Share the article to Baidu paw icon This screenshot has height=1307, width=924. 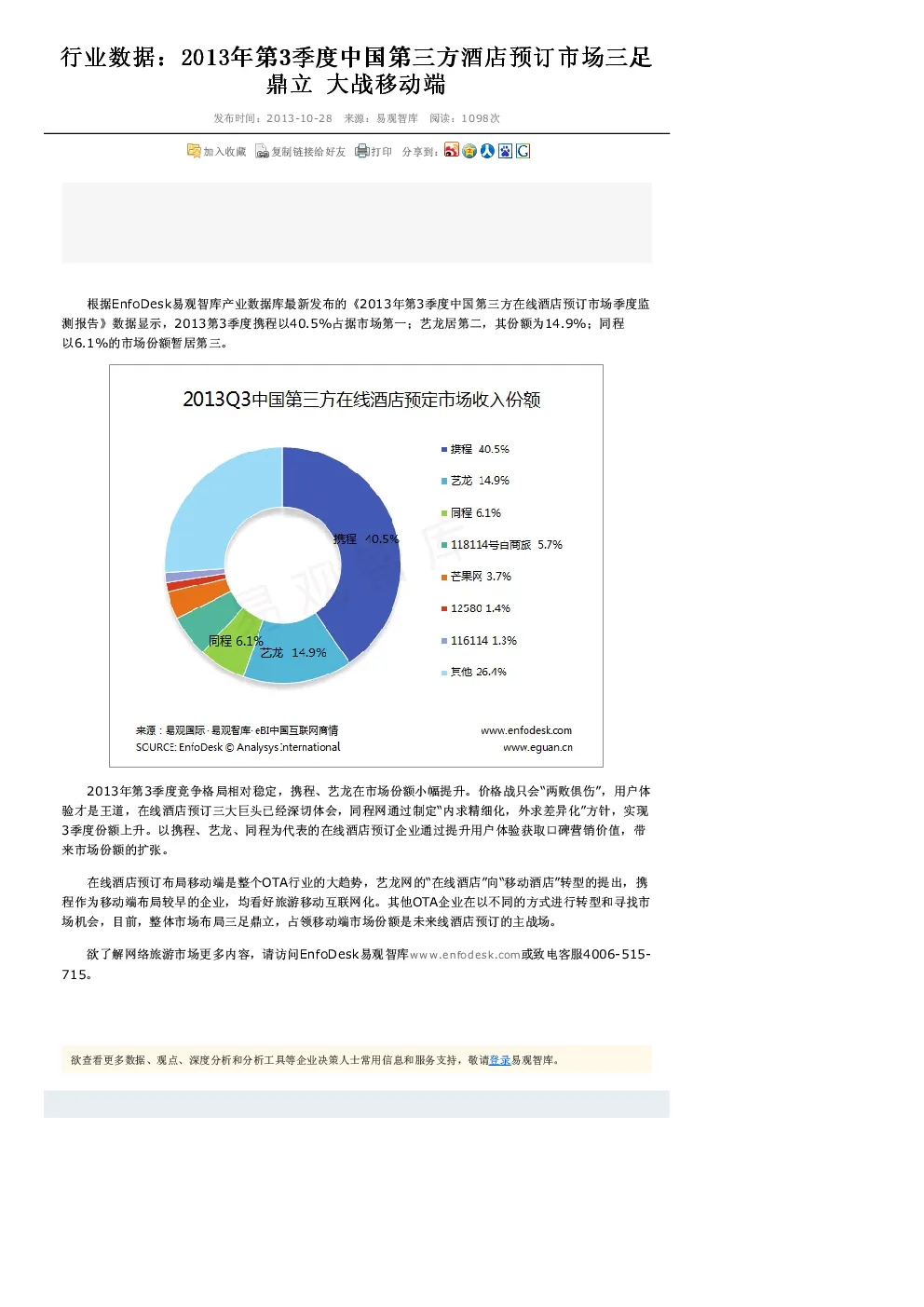click(505, 151)
